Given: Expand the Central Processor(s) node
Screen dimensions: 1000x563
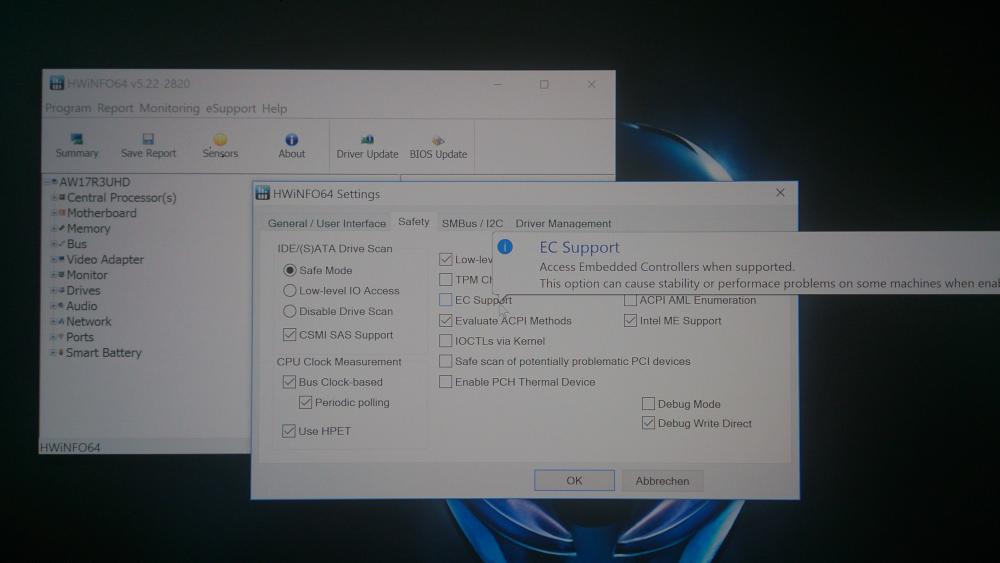Looking at the screenshot, I should [53, 198].
